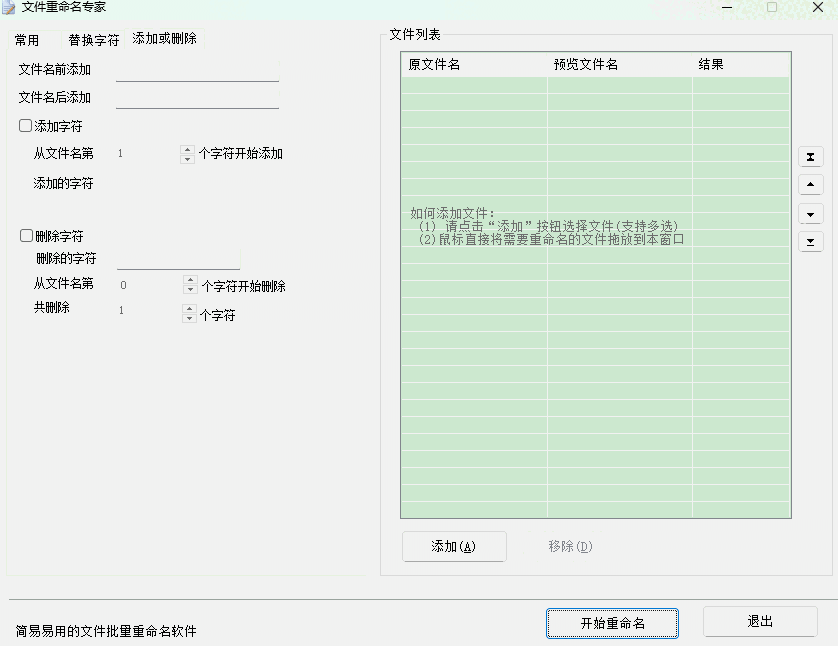Screen dimensions: 838x646
Task: Switch to the 常用 tab
Action: (x=28, y=40)
